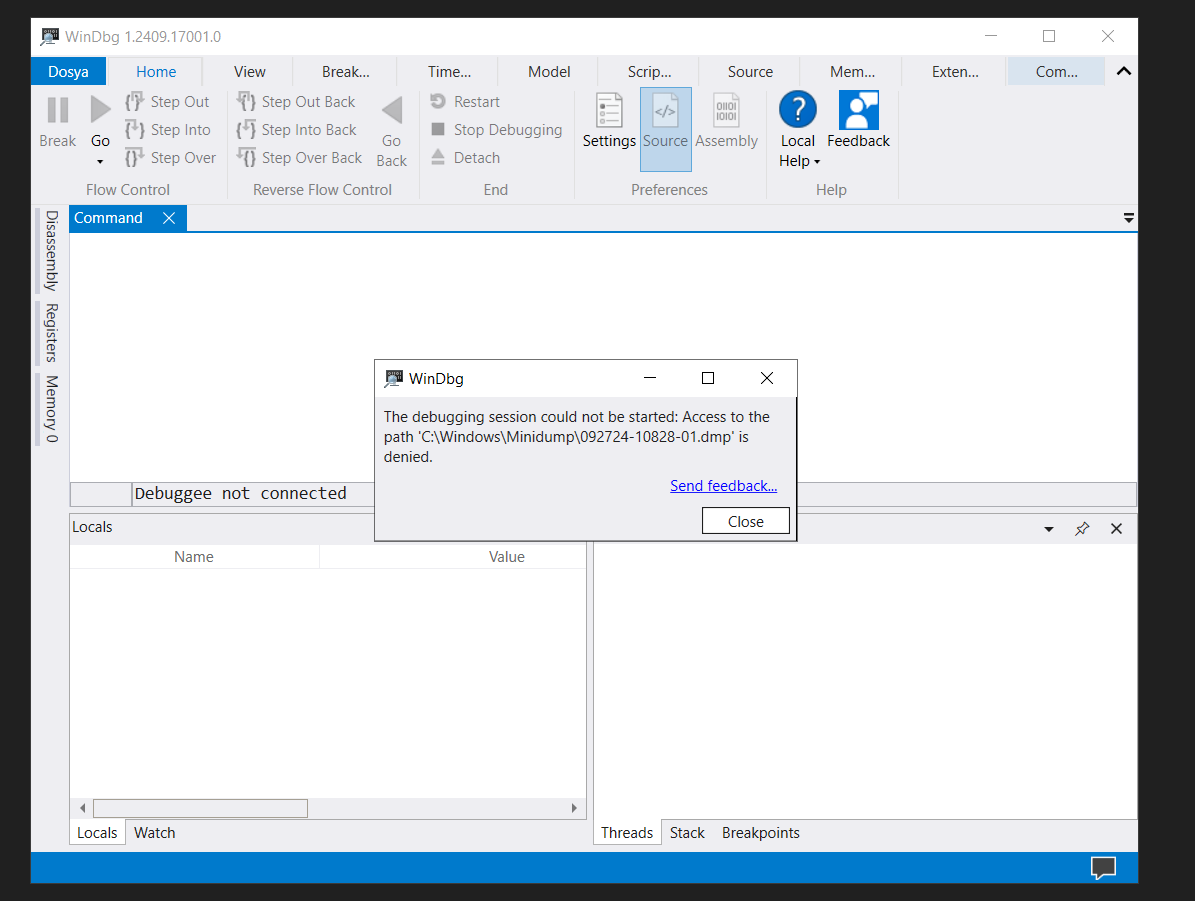Close the Threads pane with X

tap(1117, 528)
